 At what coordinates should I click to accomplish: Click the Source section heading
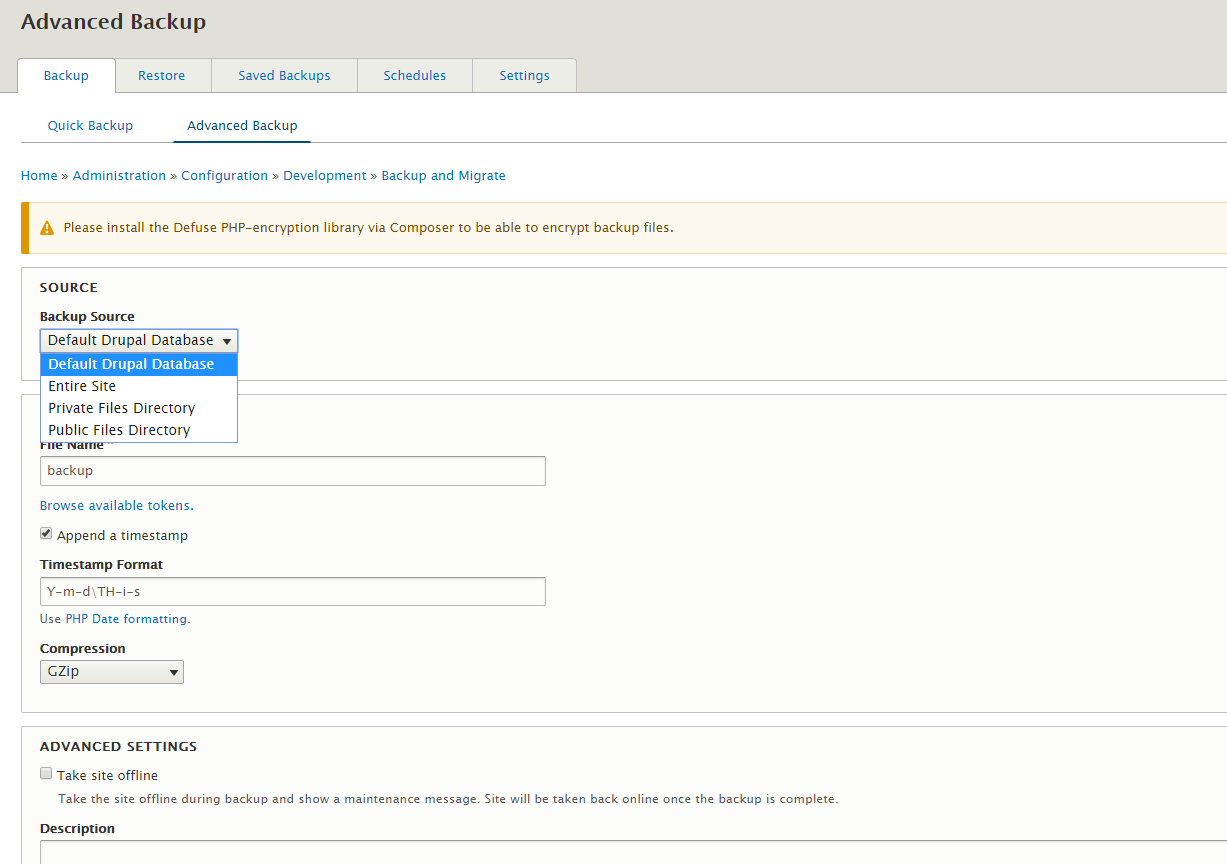click(x=69, y=288)
